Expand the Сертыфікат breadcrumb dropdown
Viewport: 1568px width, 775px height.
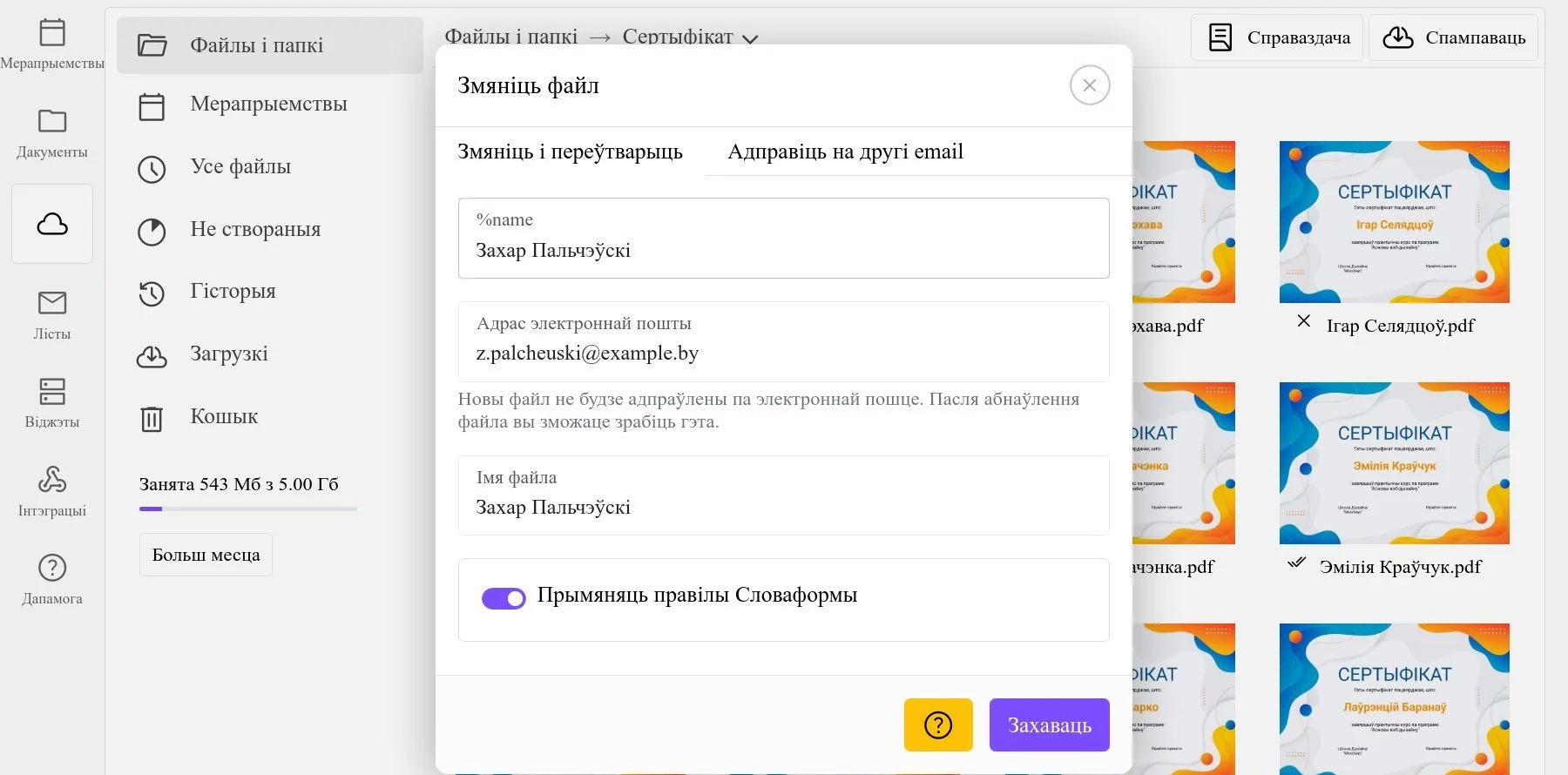point(750,39)
